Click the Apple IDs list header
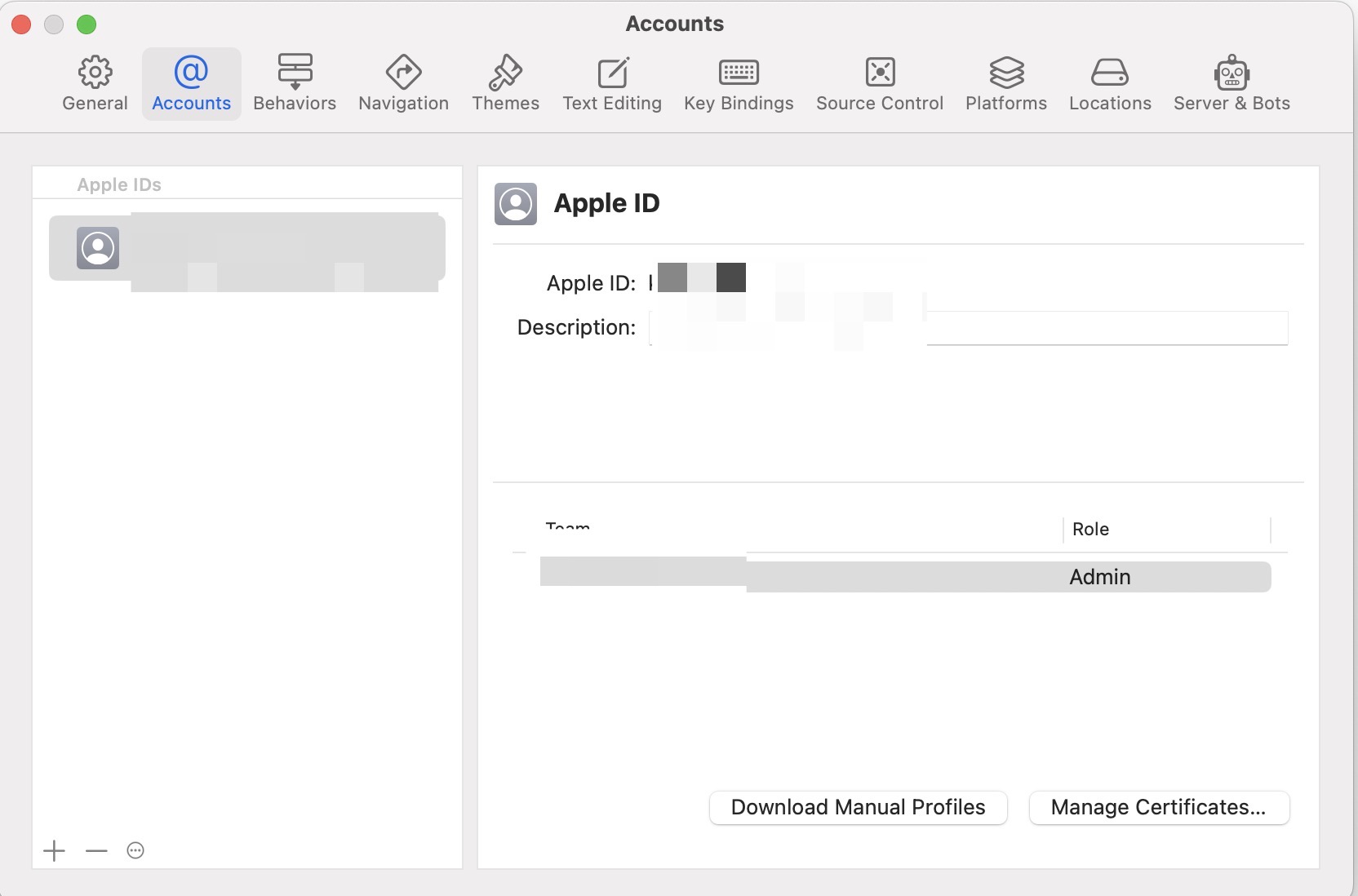The height and width of the screenshot is (896, 1358). (x=119, y=184)
